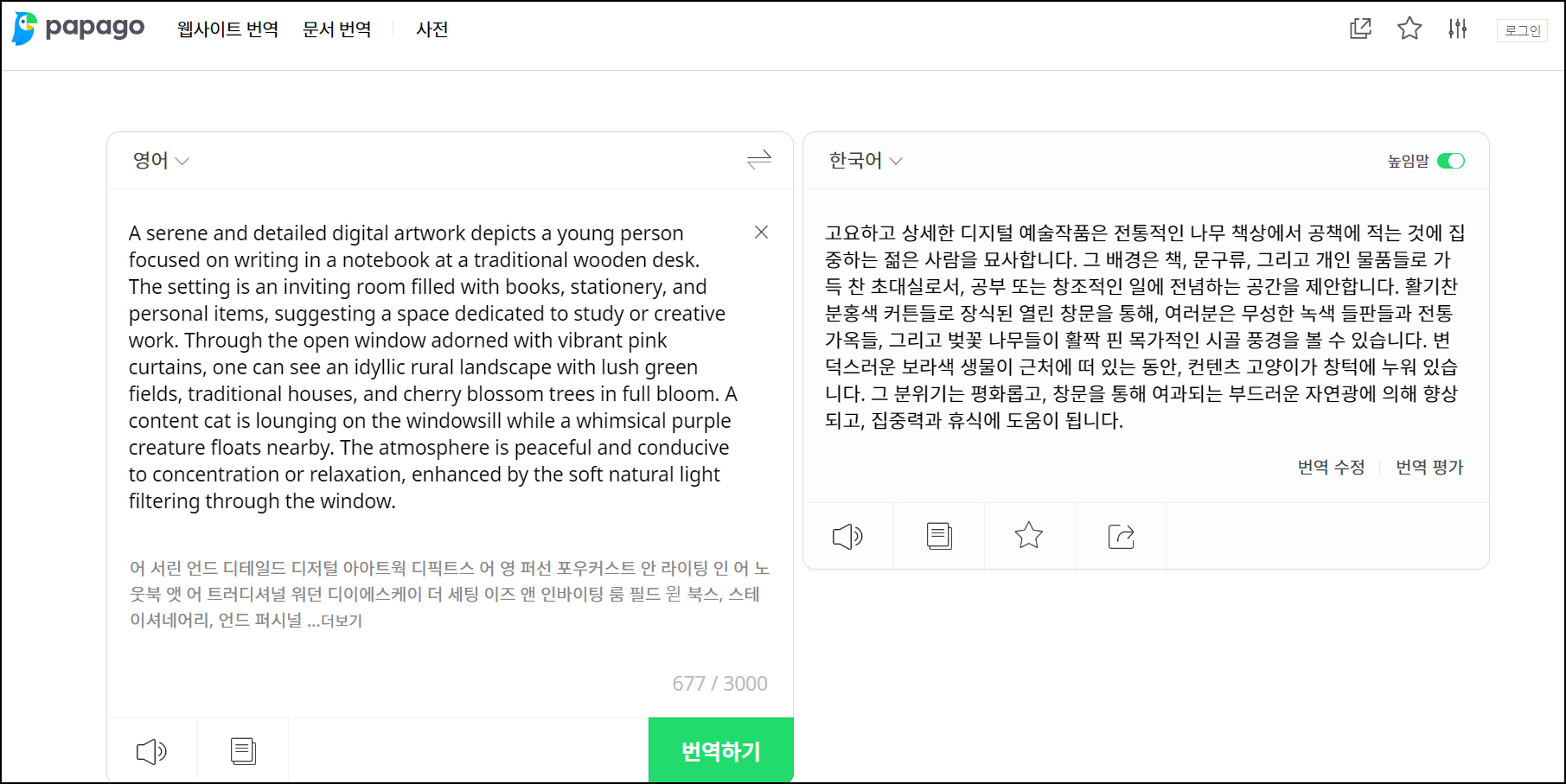Screen dimensions: 1566x784
Task: Click the 로그인 login button
Action: click(1522, 30)
